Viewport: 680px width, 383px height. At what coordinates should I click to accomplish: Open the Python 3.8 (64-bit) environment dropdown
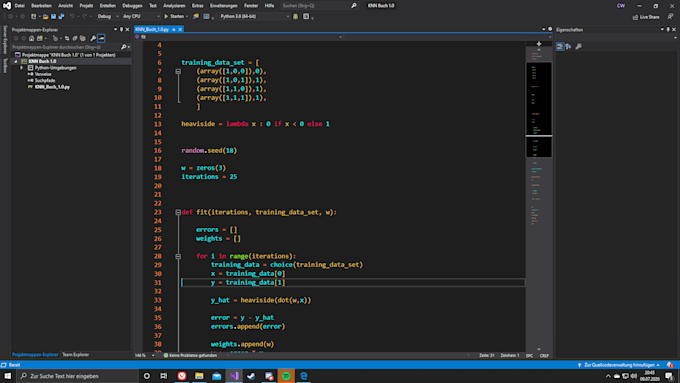(x=254, y=16)
